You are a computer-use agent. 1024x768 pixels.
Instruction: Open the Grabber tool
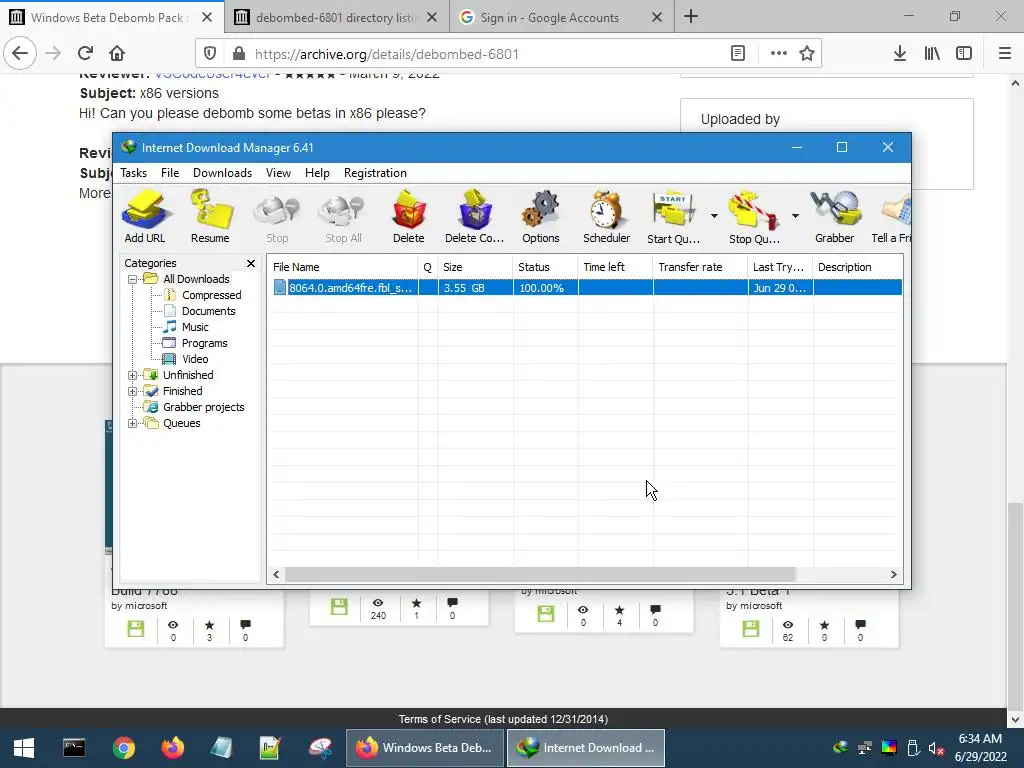click(835, 217)
